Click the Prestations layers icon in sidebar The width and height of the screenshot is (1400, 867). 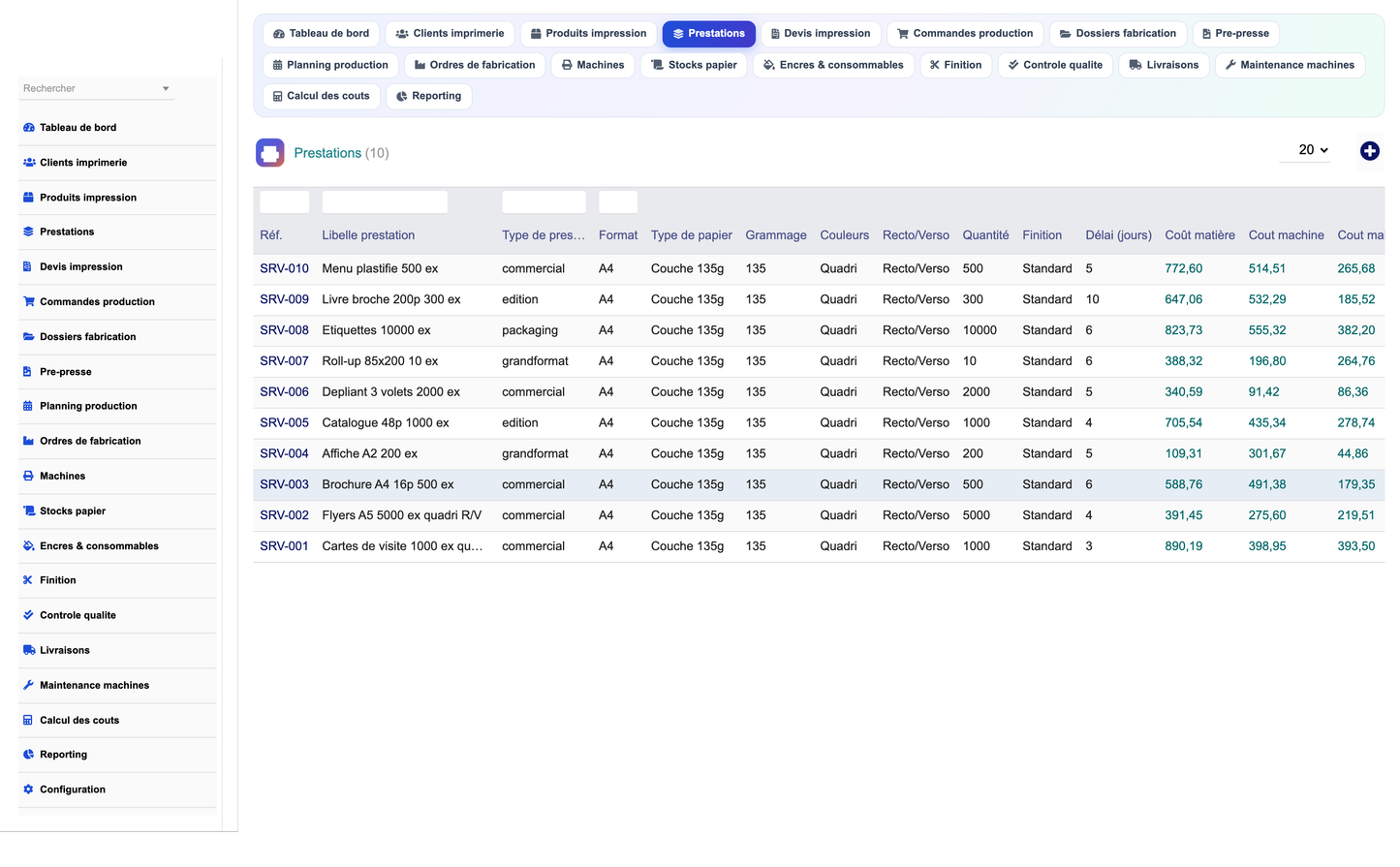(x=28, y=232)
